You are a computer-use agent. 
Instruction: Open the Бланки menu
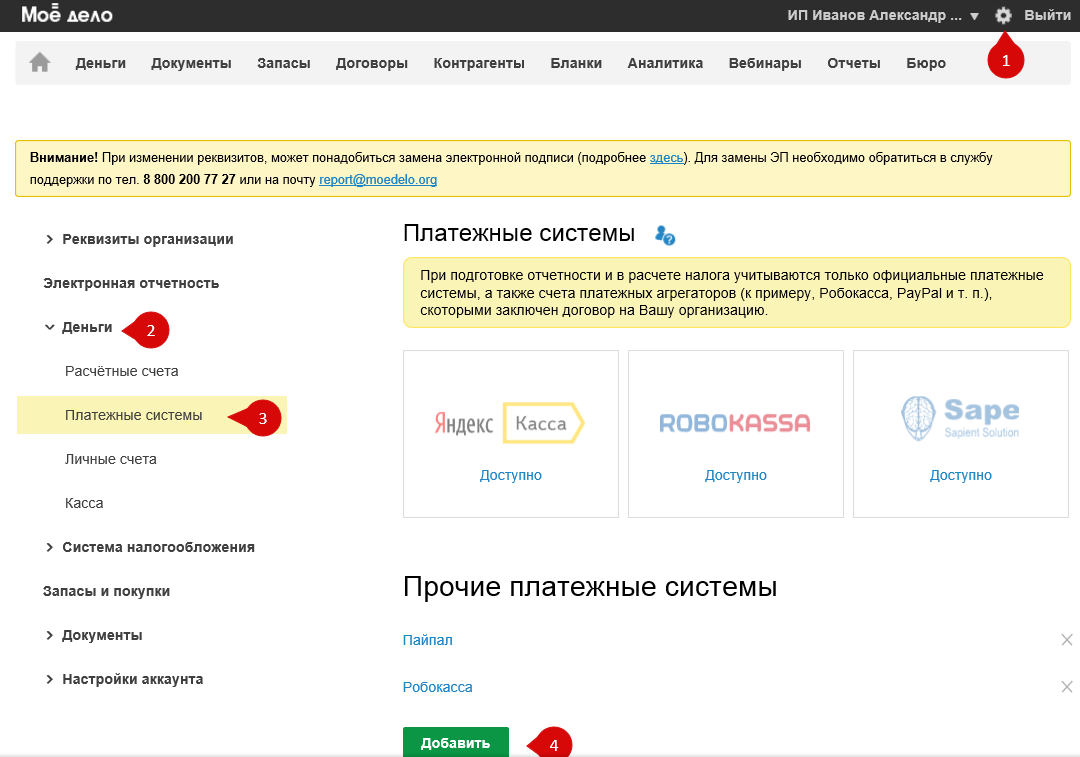pyautogui.click(x=577, y=63)
